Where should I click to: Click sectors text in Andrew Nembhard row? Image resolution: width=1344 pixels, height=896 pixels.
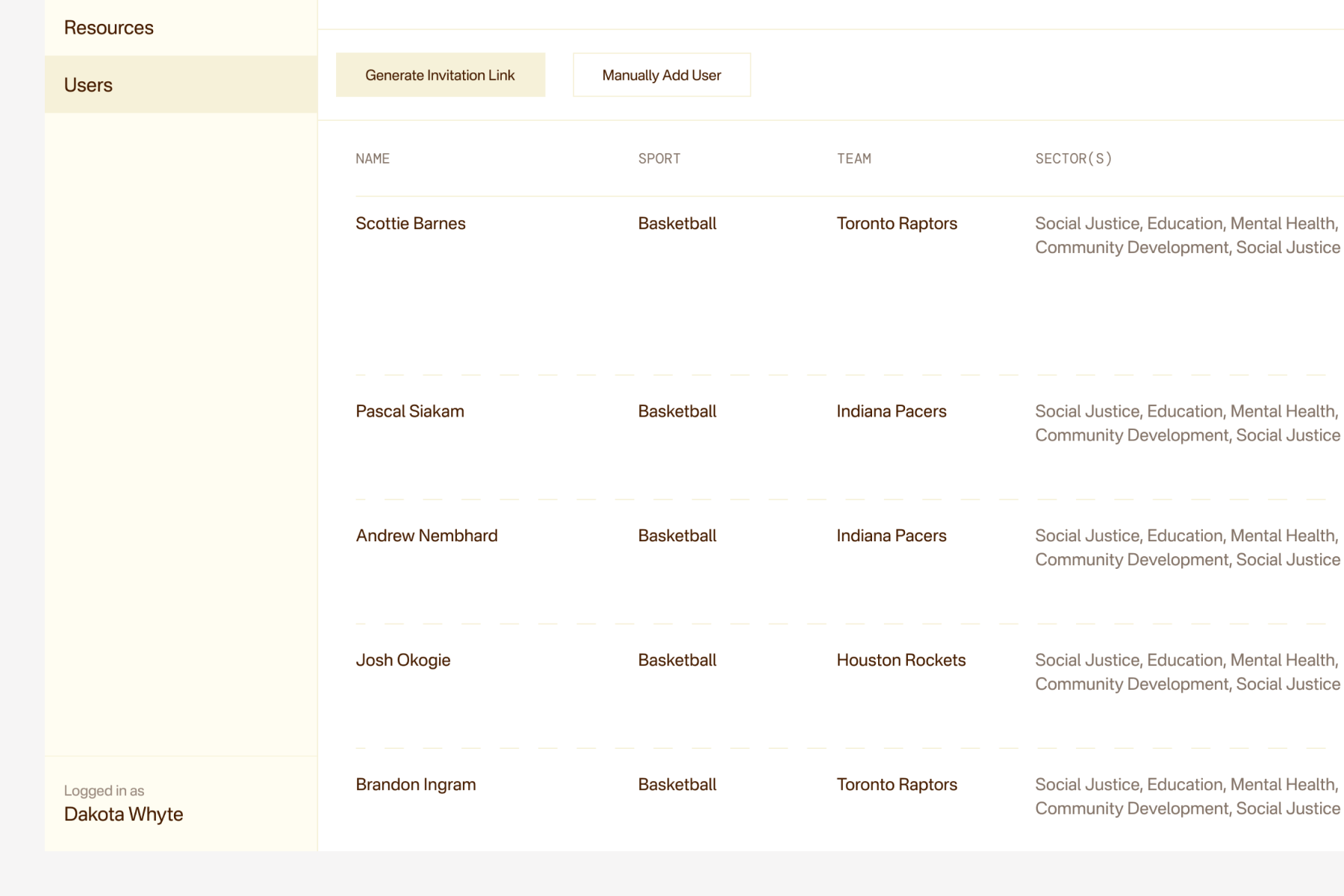(1187, 547)
